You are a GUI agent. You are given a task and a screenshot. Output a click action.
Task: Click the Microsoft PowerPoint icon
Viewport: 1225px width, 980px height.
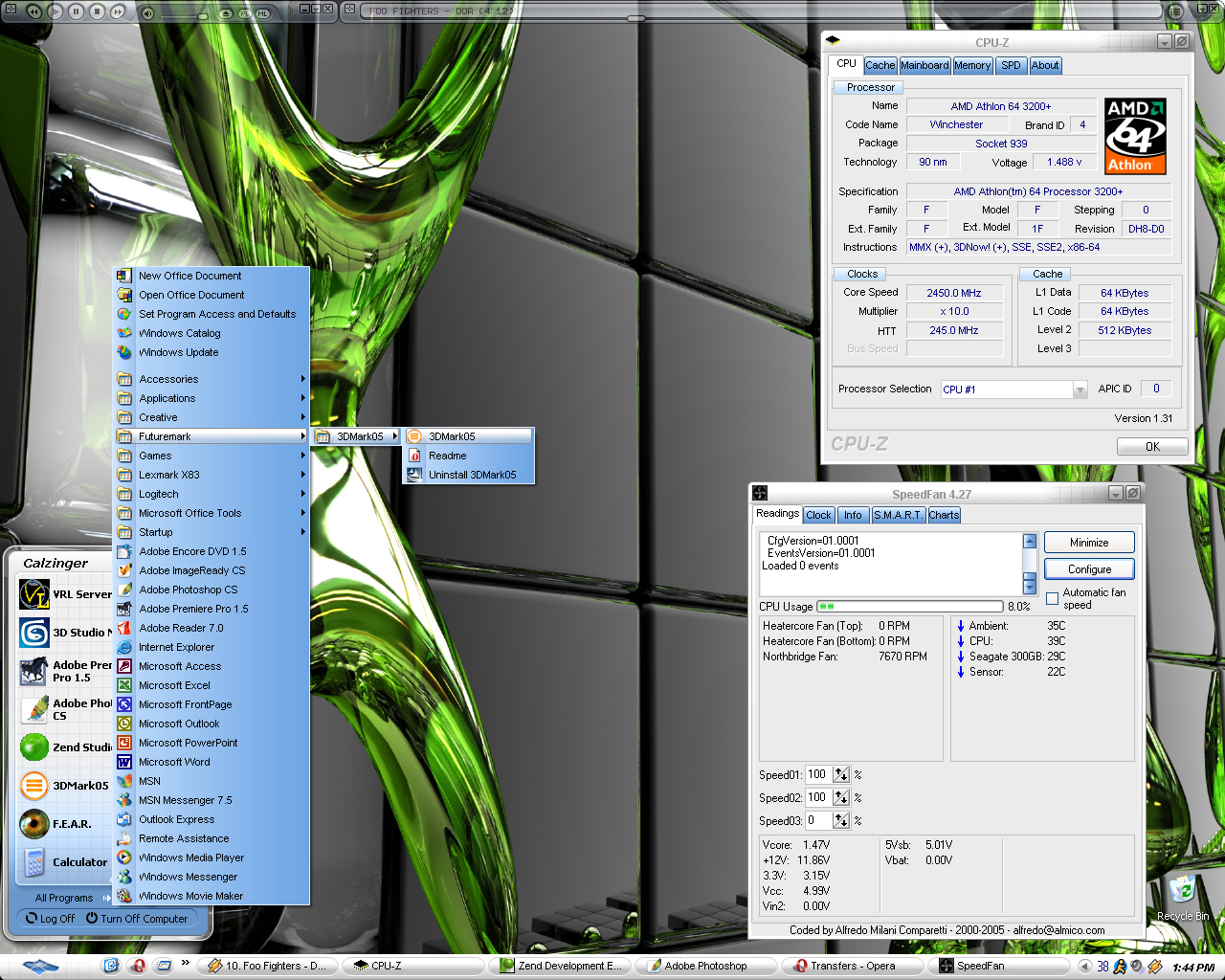[x=124, y=743]
